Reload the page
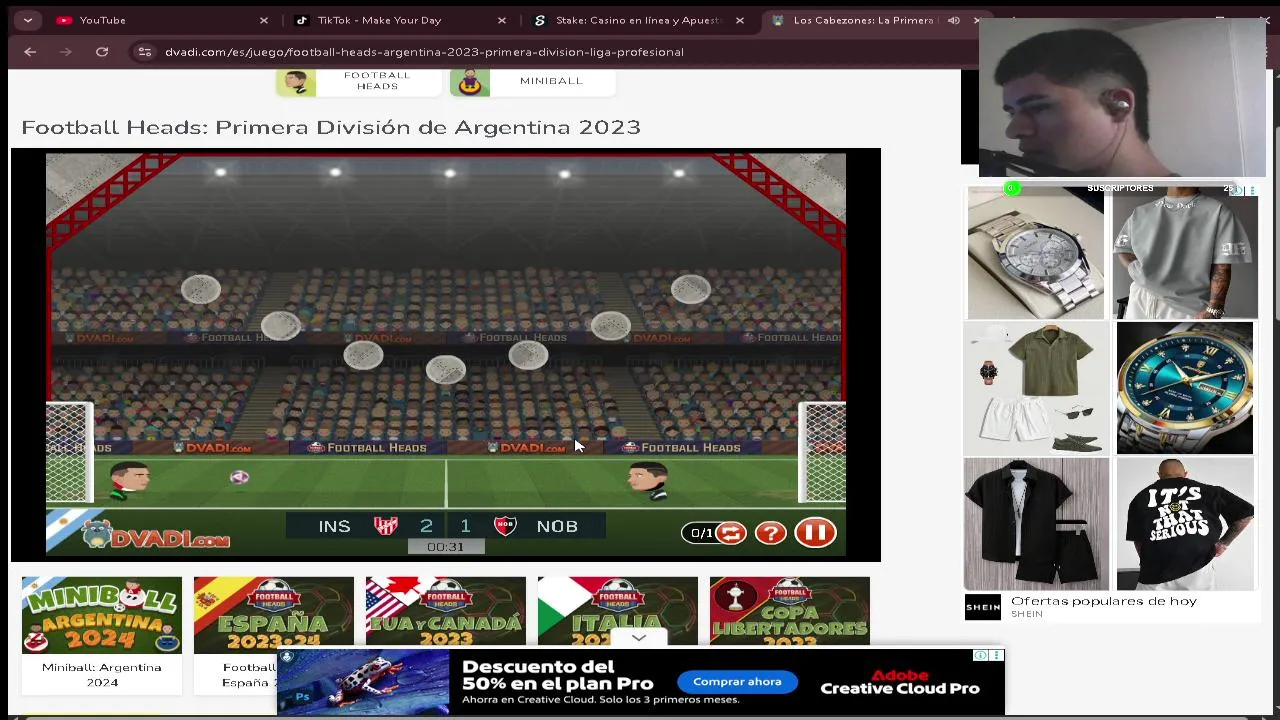This screenshot has width=1280, height=720. click(102, 52)
